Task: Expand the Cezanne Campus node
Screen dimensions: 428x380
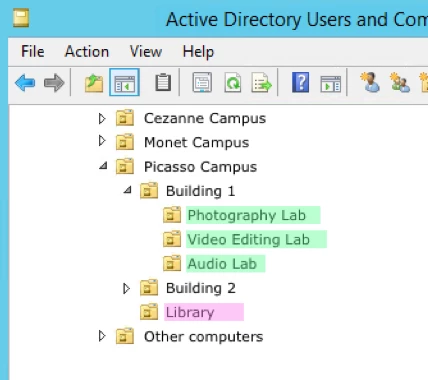Action: [x=102, y=119]
